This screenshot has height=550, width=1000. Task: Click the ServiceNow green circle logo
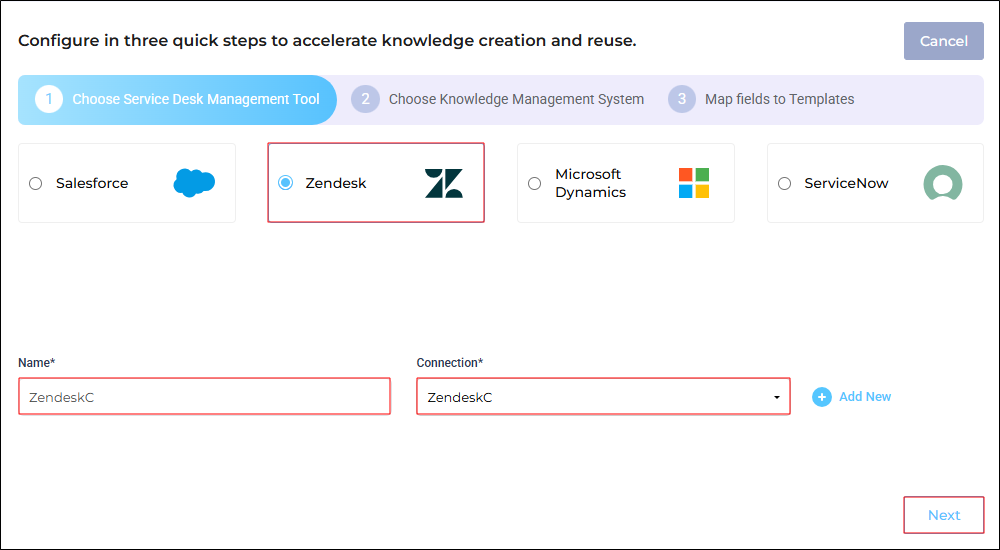point(943,183)
